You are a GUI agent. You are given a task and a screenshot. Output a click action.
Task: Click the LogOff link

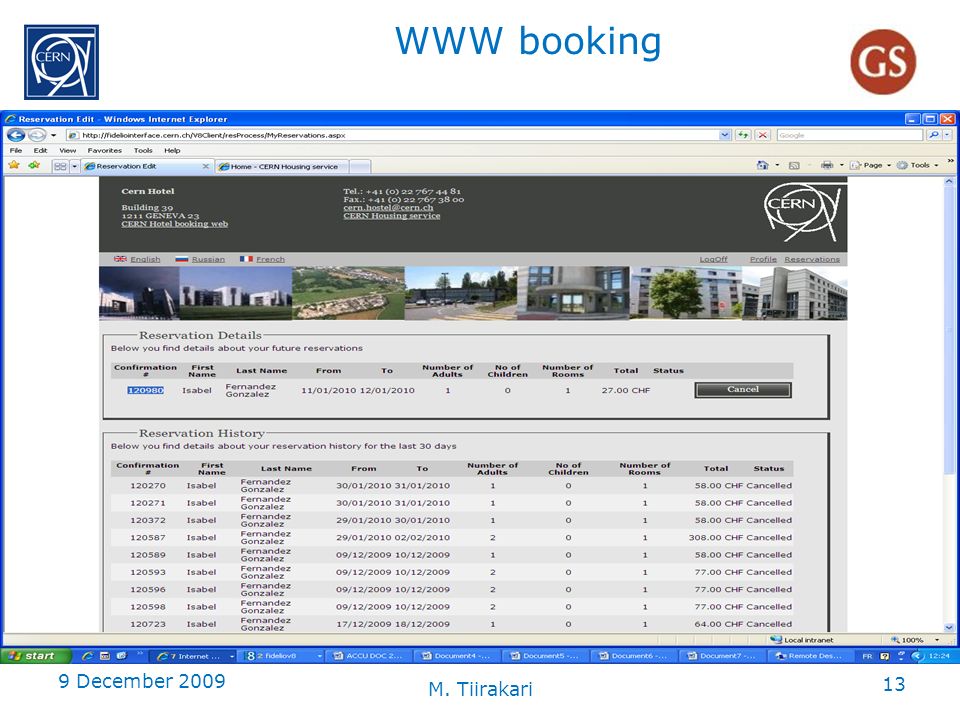[713, 260]
